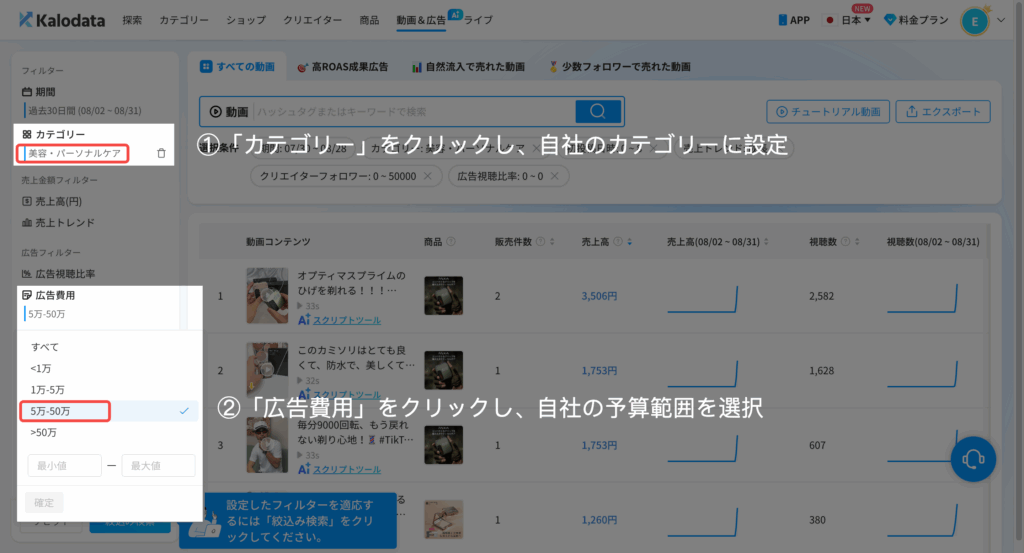Click 1,260円 sales amount
This screenshot has height=553, width=1024.
pyautogui.click(x=599, y=520)
